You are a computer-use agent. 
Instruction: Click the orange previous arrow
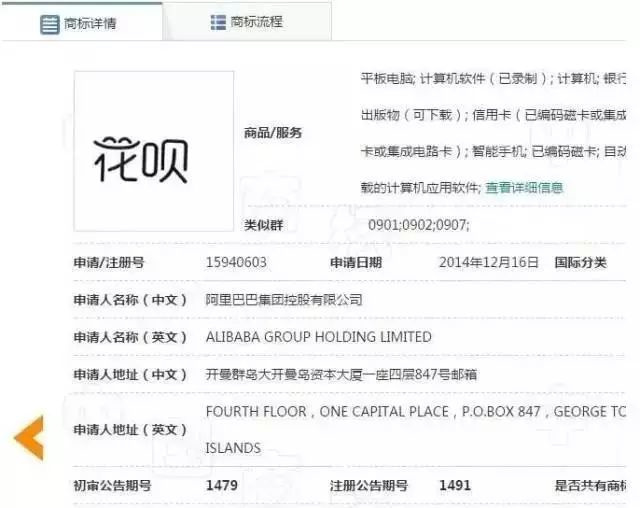[x=29, y=438]
